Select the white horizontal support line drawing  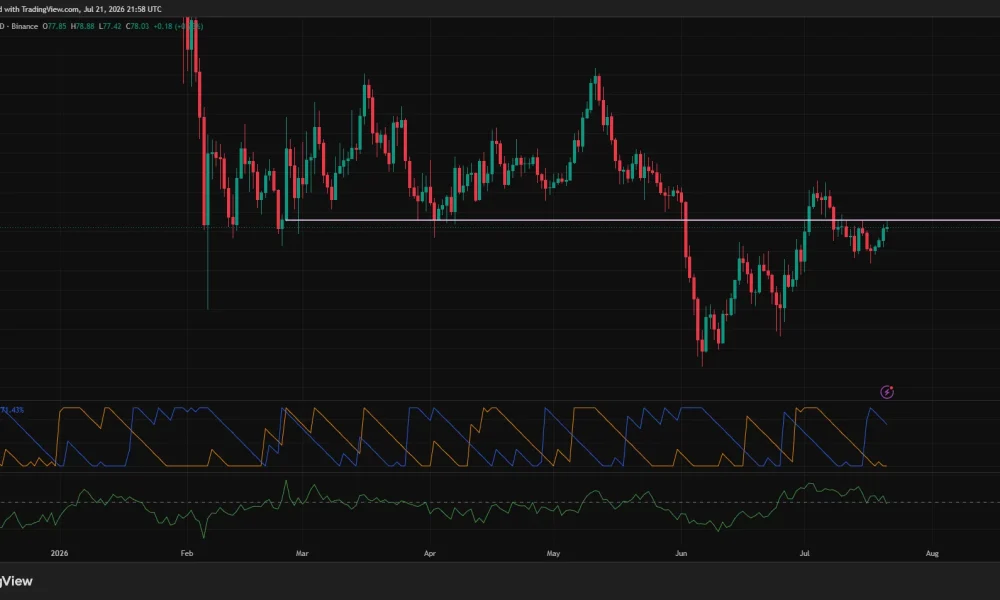pos(643,220)
